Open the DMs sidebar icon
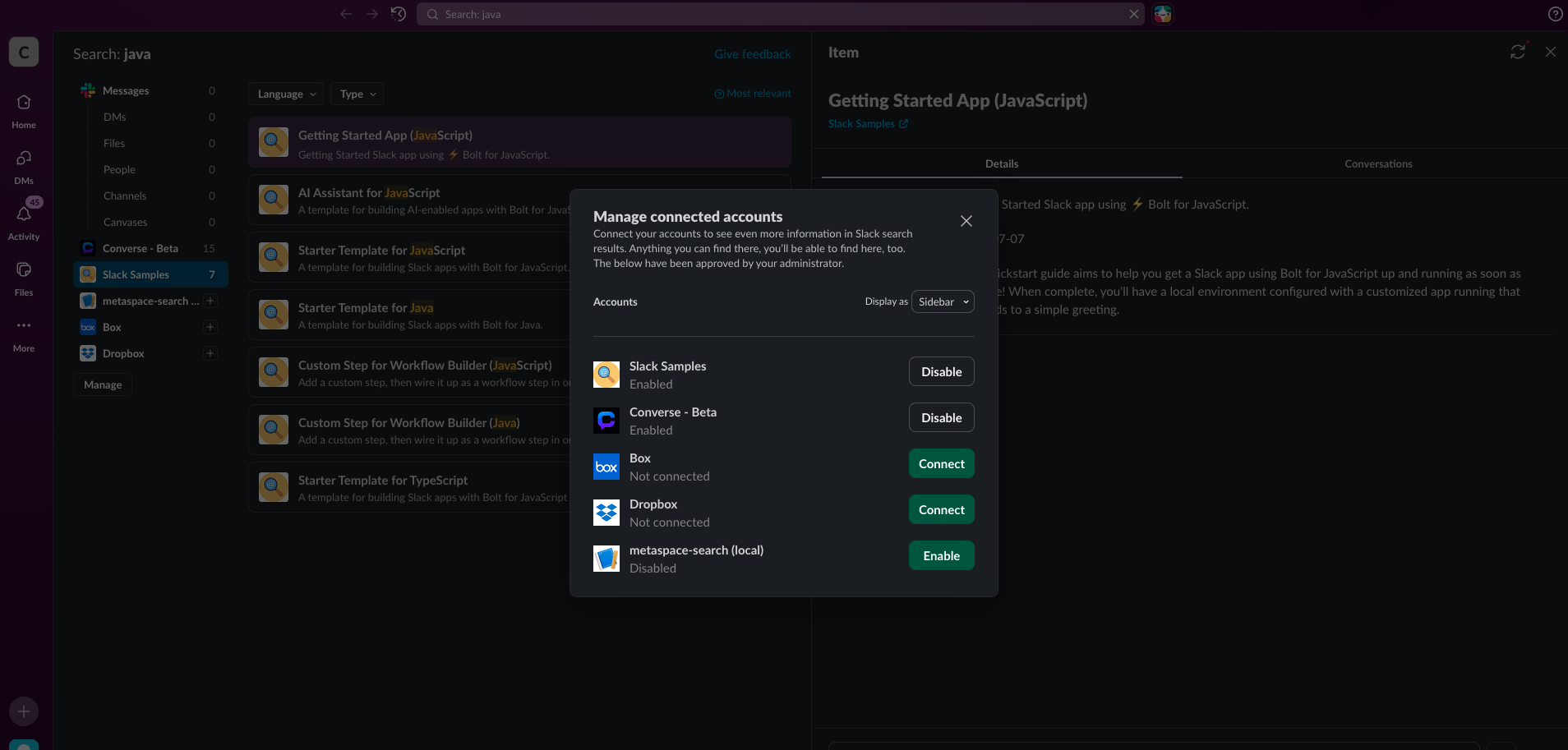The width and height of the screenshot is (1568, 750). pyautogui.click(x=24, y=159)
